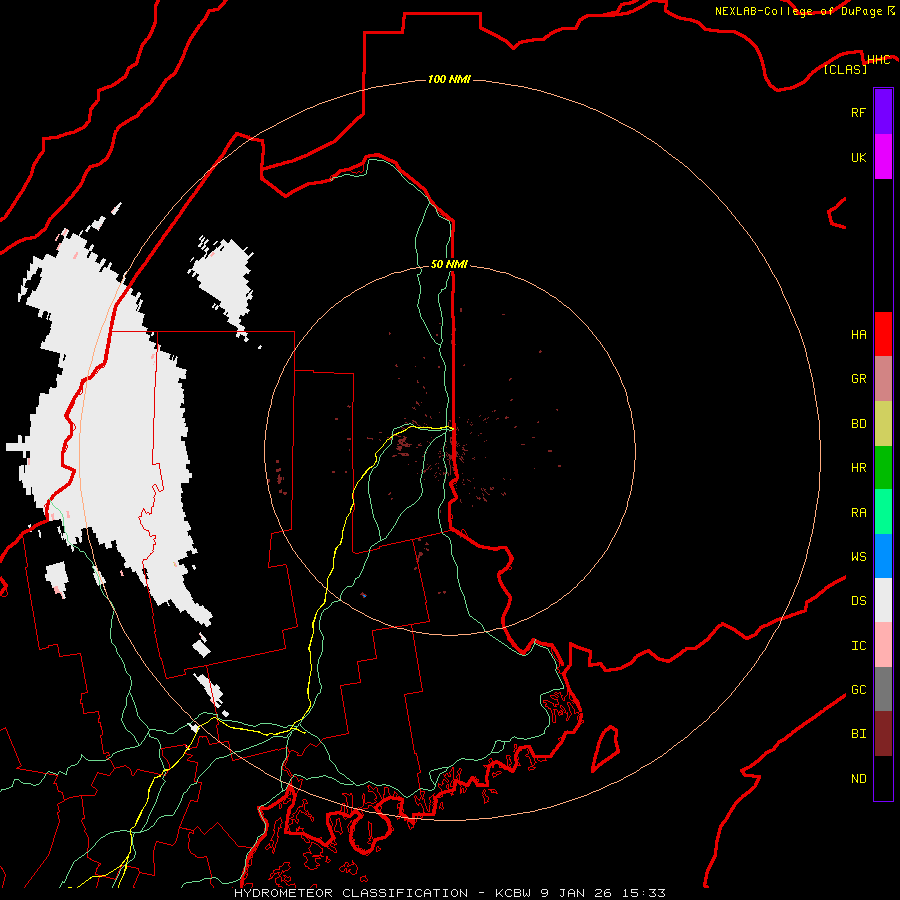Click the WS blue legend swatch

pos(883,556)
